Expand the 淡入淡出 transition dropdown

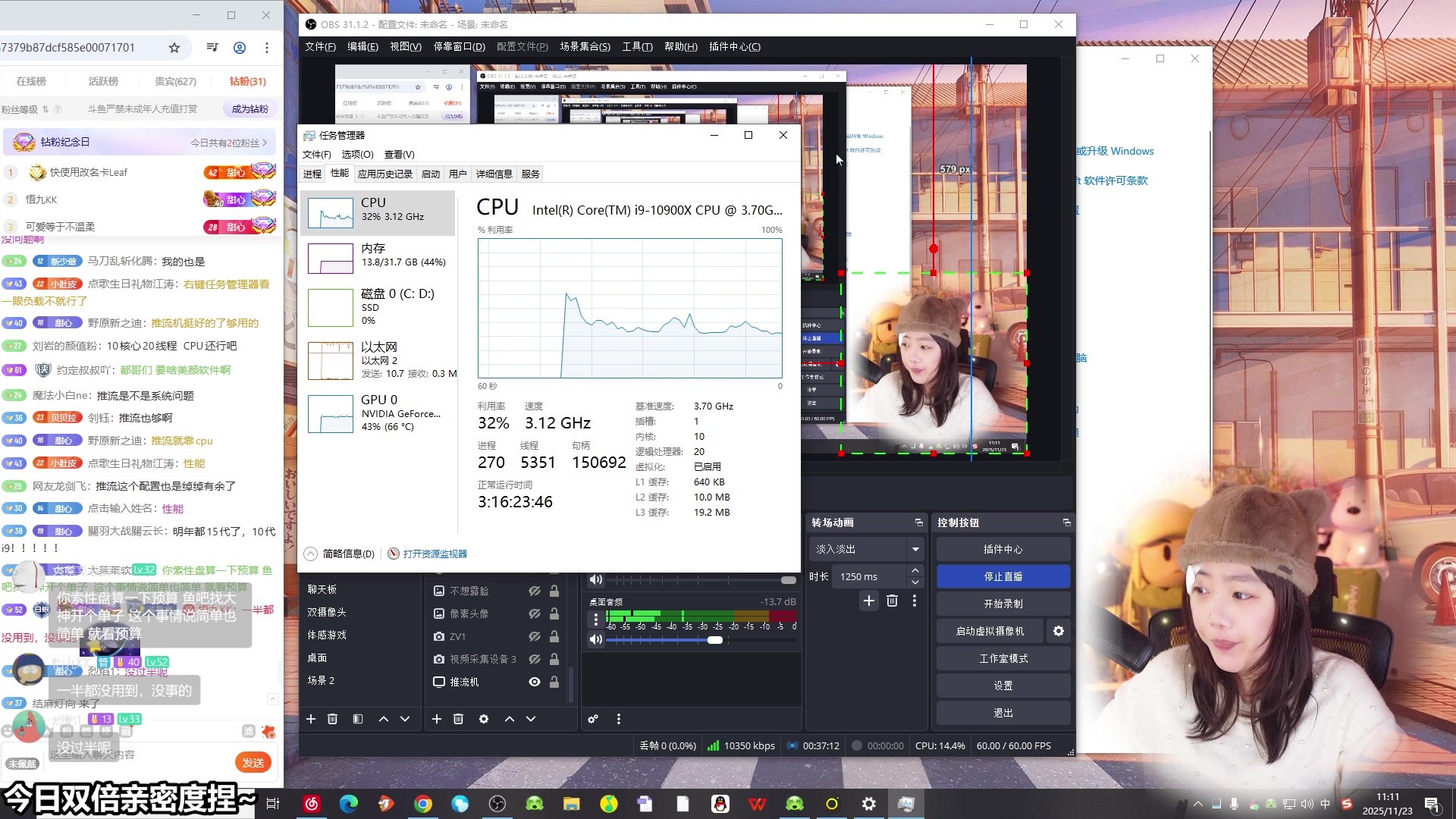[x=915, y=549]
